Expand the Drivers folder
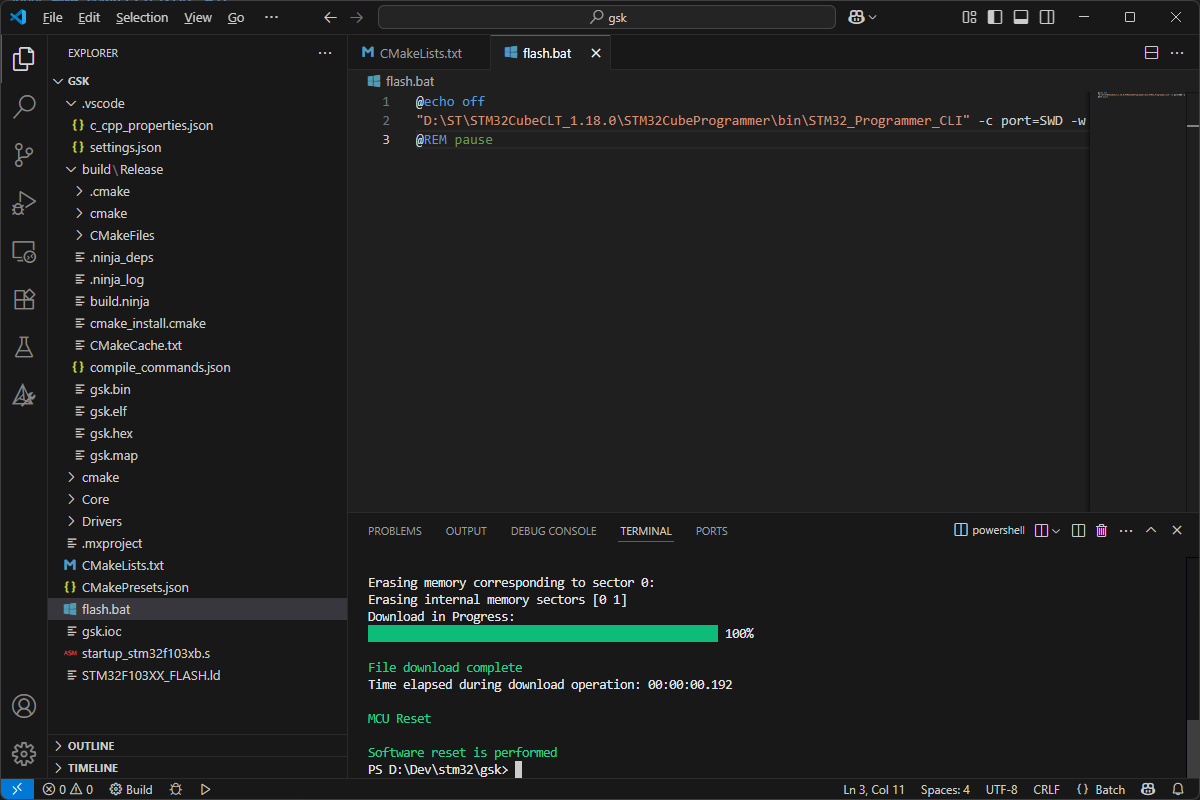The width and height of the screenshot is (1200, 800). [x=71, y=521]
